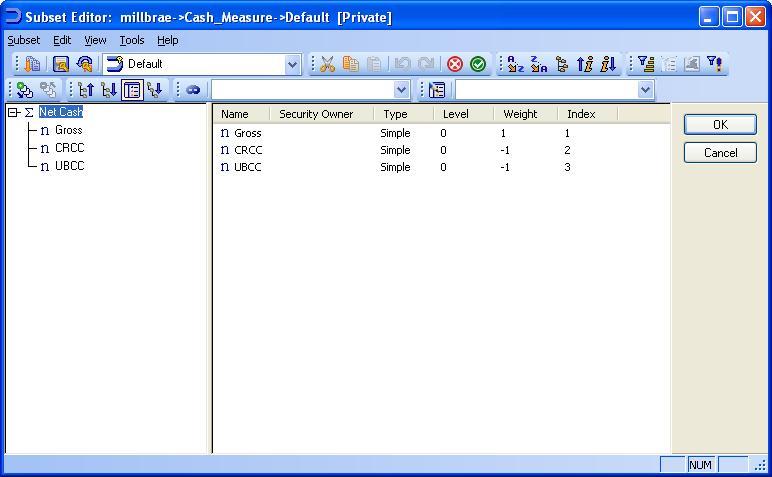Click the Copy icon in toolbar

tap(350, 64)
